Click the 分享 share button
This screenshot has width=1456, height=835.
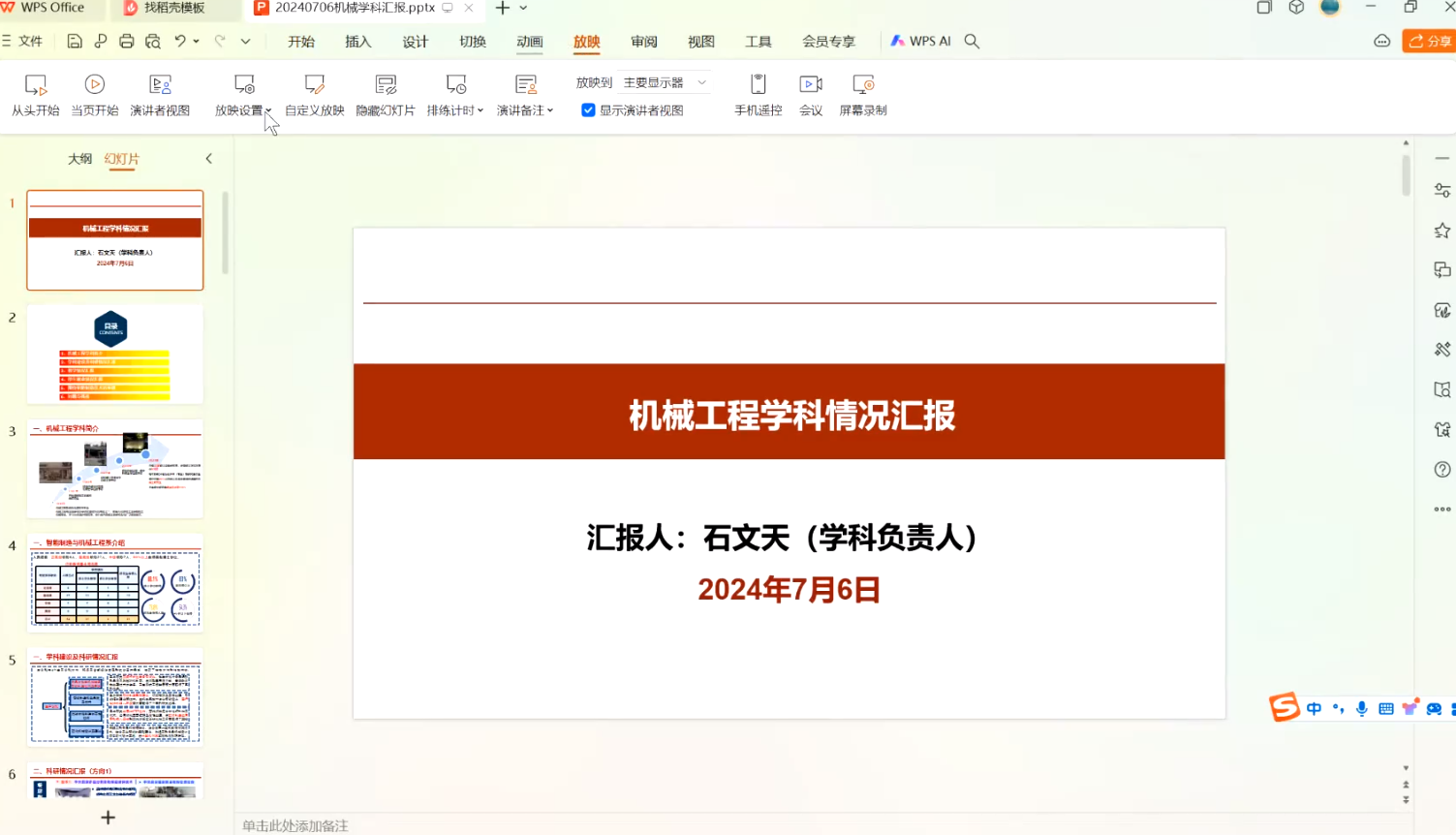1430,41
